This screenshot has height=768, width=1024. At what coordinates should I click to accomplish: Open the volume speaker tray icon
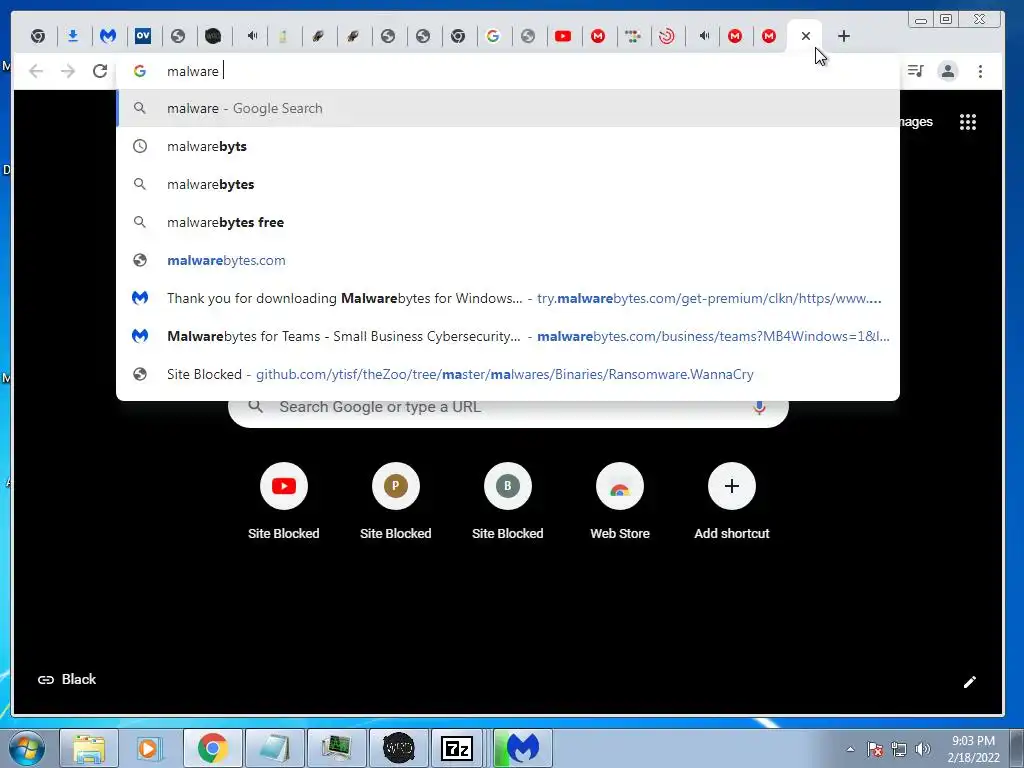[922, 749]
